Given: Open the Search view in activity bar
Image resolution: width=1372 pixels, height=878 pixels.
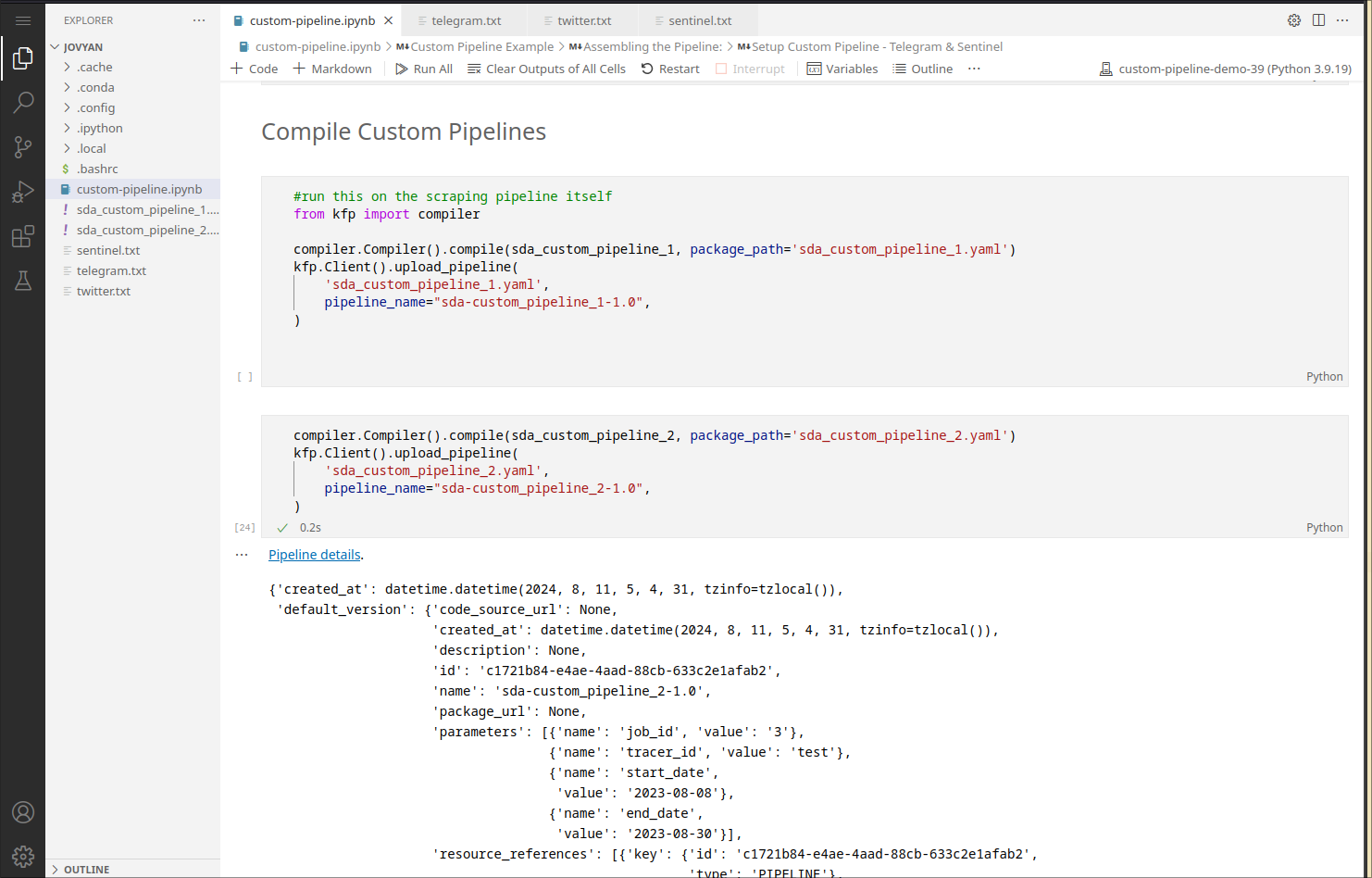Looking at the screenshot, I should pyautogui.click(x=23, y=103).
